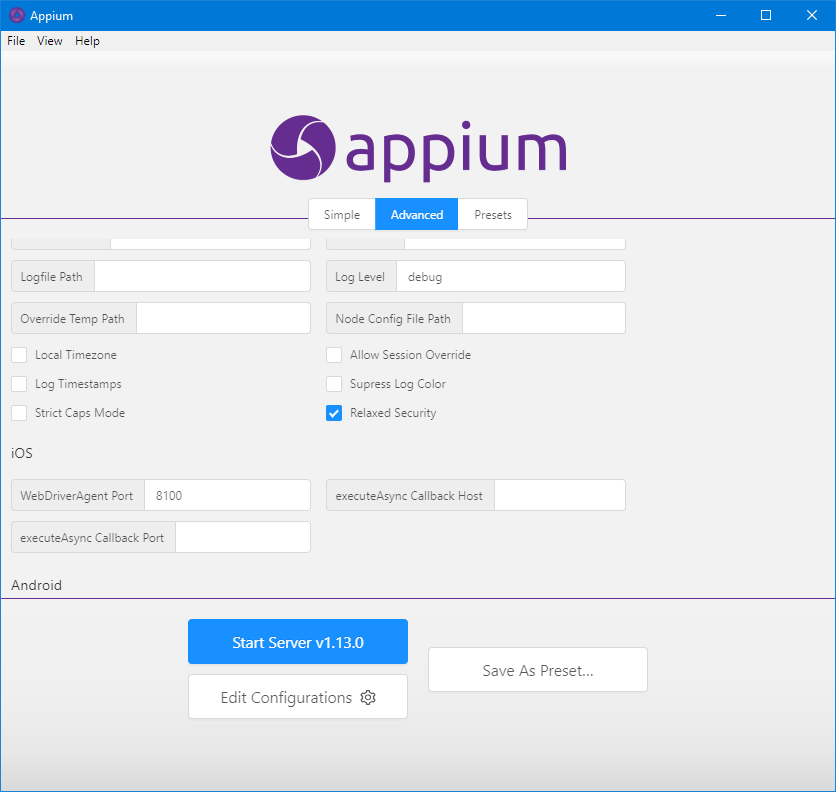Uncheck the Relaxed Security checkbox
This screenshot has width=836, height=792.
click(x=334, y=413)
